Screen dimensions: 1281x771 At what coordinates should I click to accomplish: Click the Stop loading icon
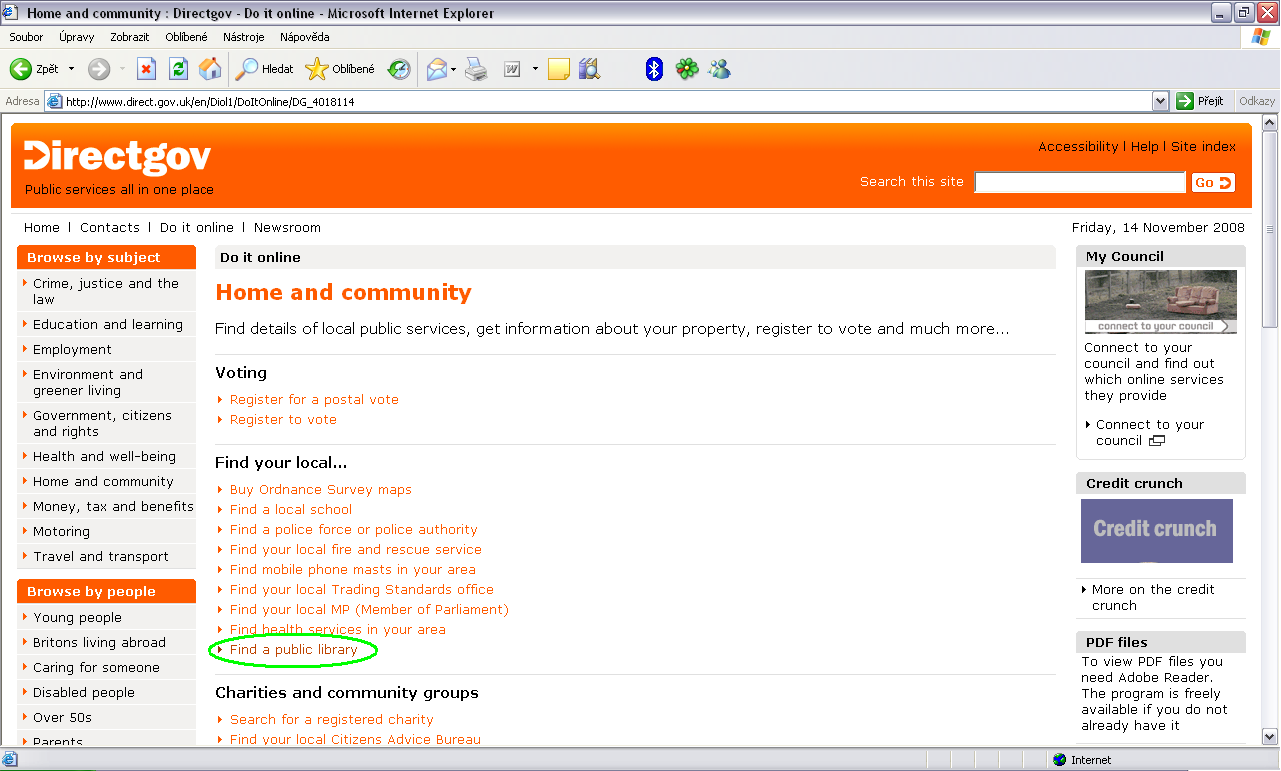coord(146,69)
